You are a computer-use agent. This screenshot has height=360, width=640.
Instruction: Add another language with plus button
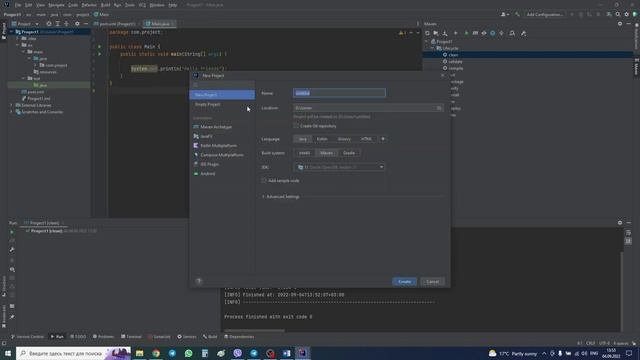click(383, 139)
